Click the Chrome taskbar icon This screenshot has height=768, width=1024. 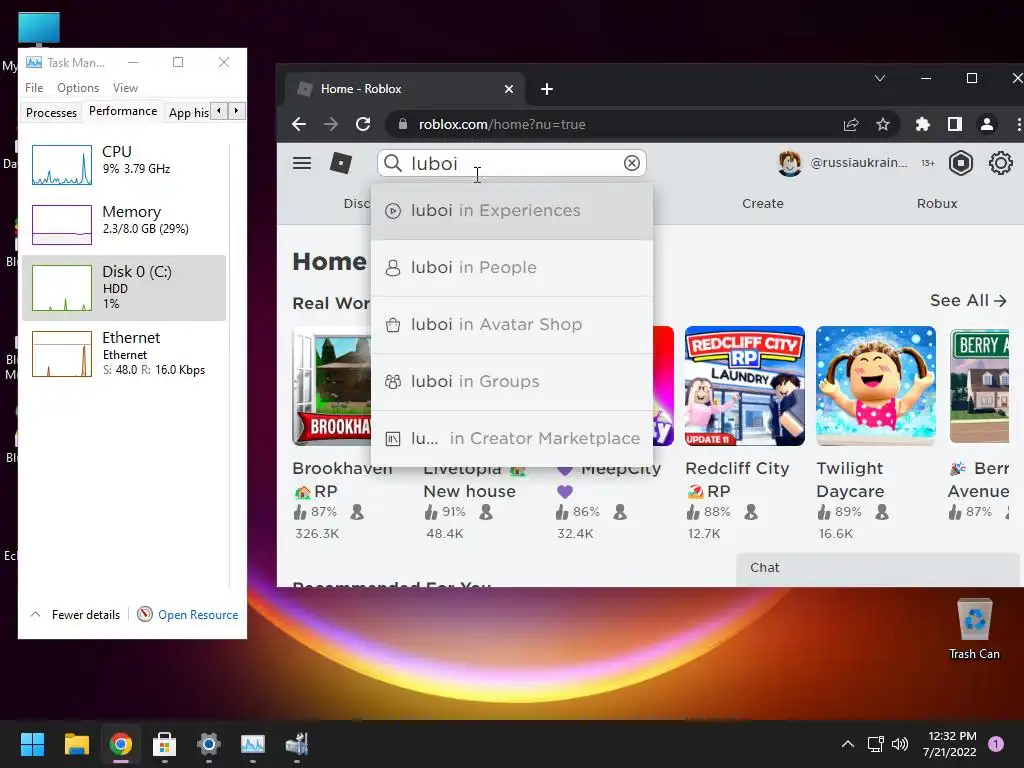(x=121, y=744)
